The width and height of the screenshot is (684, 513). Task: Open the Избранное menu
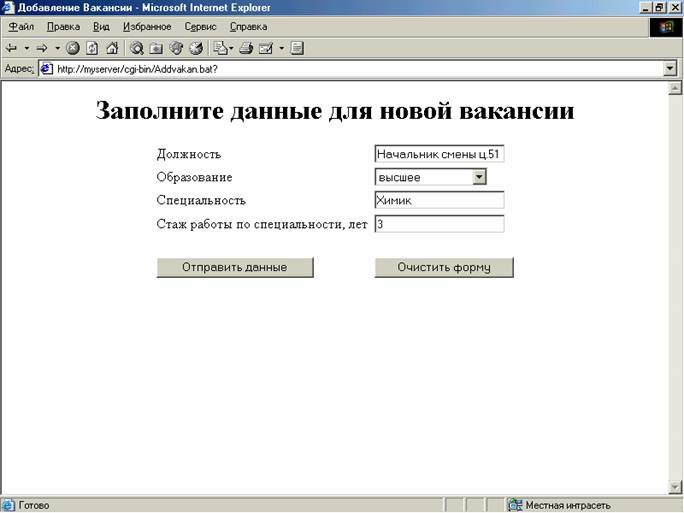(x=147, y=27)
